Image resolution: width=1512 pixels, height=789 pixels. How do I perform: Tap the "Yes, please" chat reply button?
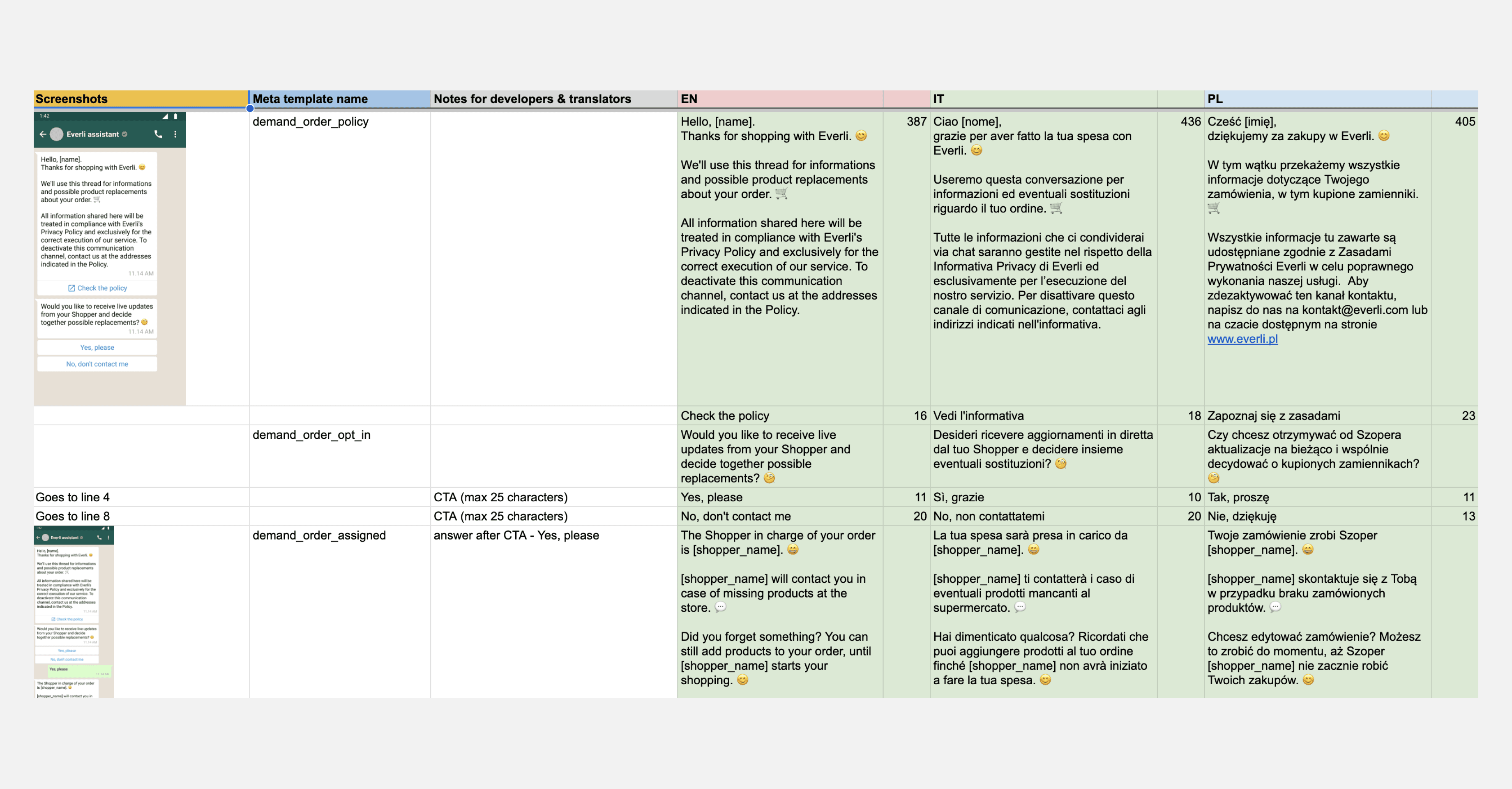97,348
